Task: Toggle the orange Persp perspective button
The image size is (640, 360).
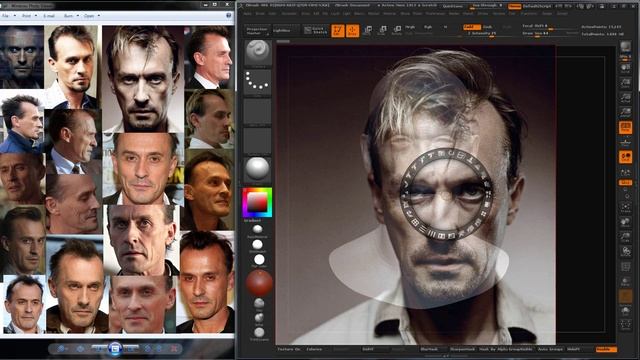Action: (625, 128)
